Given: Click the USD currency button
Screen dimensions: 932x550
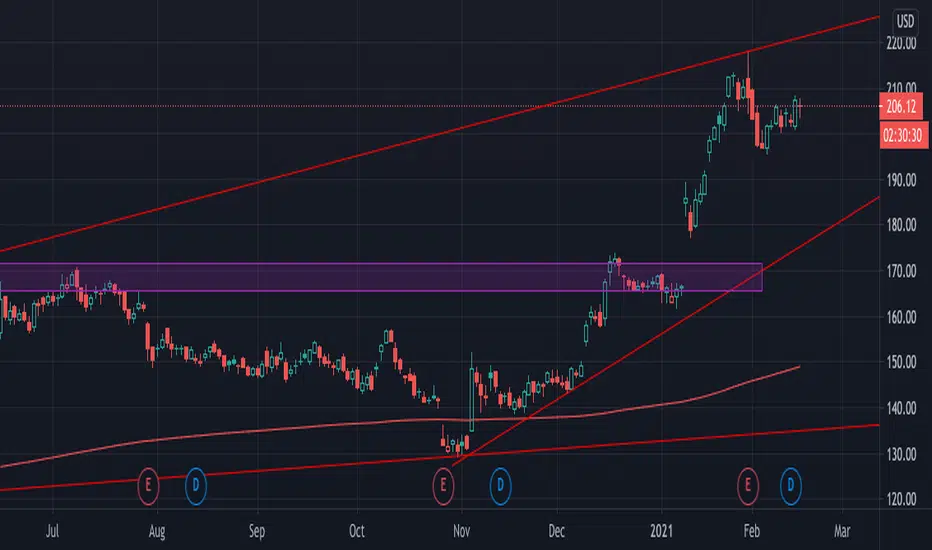Looking at the screenshot, I should [905, 22].
